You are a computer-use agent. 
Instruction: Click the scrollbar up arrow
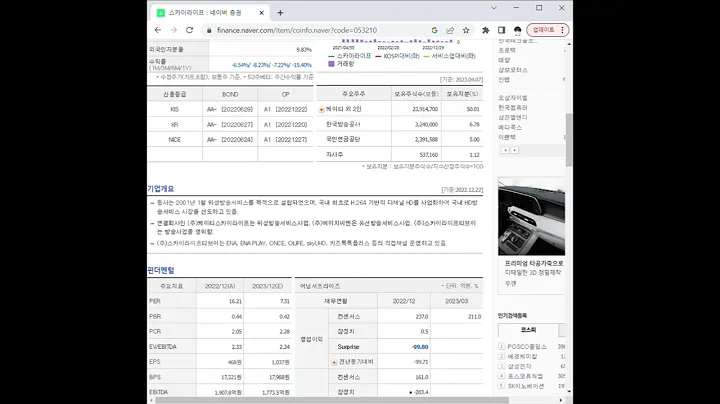569,44
